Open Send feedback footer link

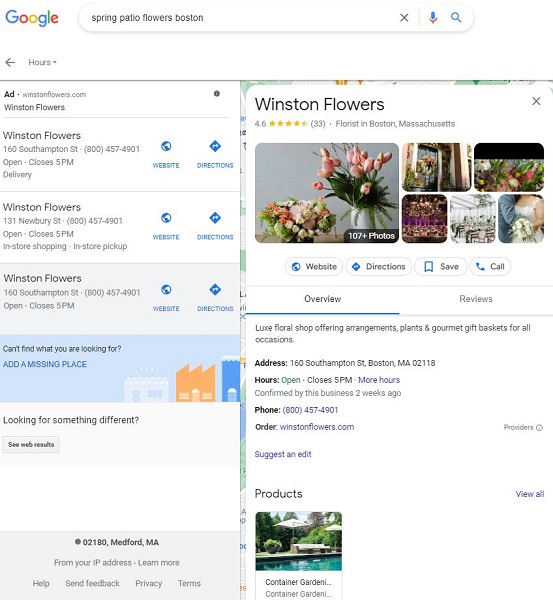[92, 583]
